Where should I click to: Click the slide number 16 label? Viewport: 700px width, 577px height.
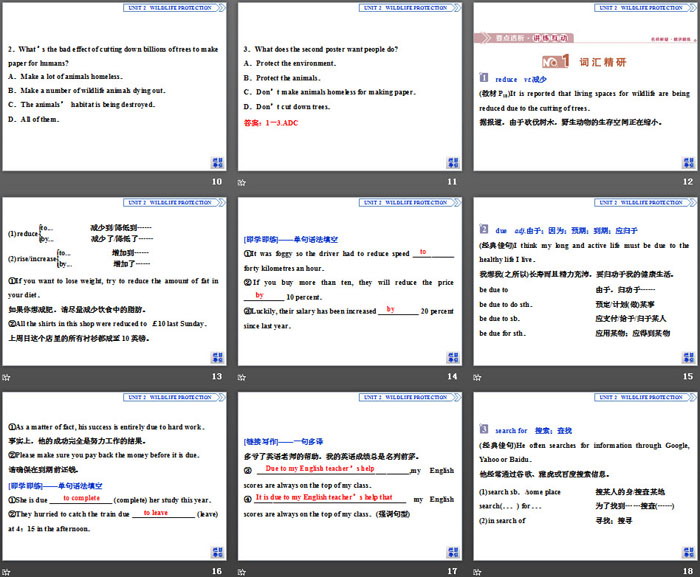pos(216,570)
